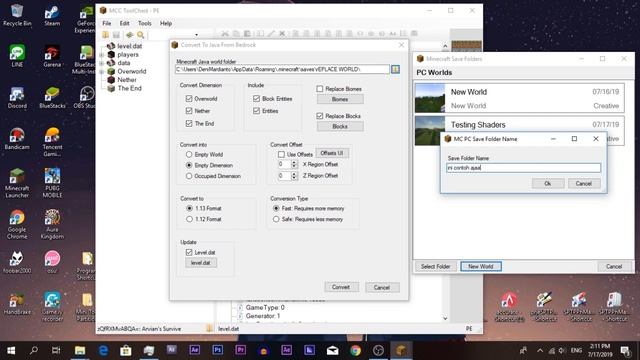Click the Biomes button

pyautogui.click(x=340, y=99)
